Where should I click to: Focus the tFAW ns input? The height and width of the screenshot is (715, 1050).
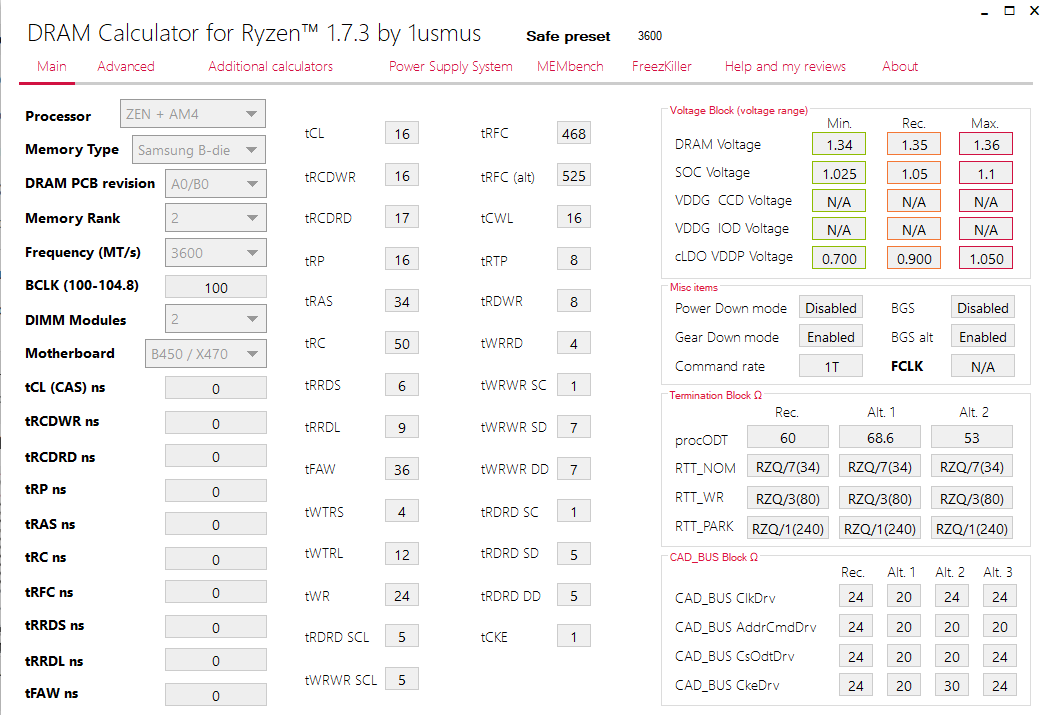click(x=216, y=695)
